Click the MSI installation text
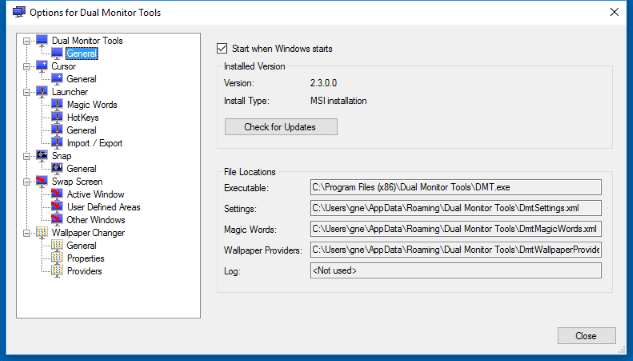Screen dimensions: 633x361 pyautogui.click(x=338, y=101)
